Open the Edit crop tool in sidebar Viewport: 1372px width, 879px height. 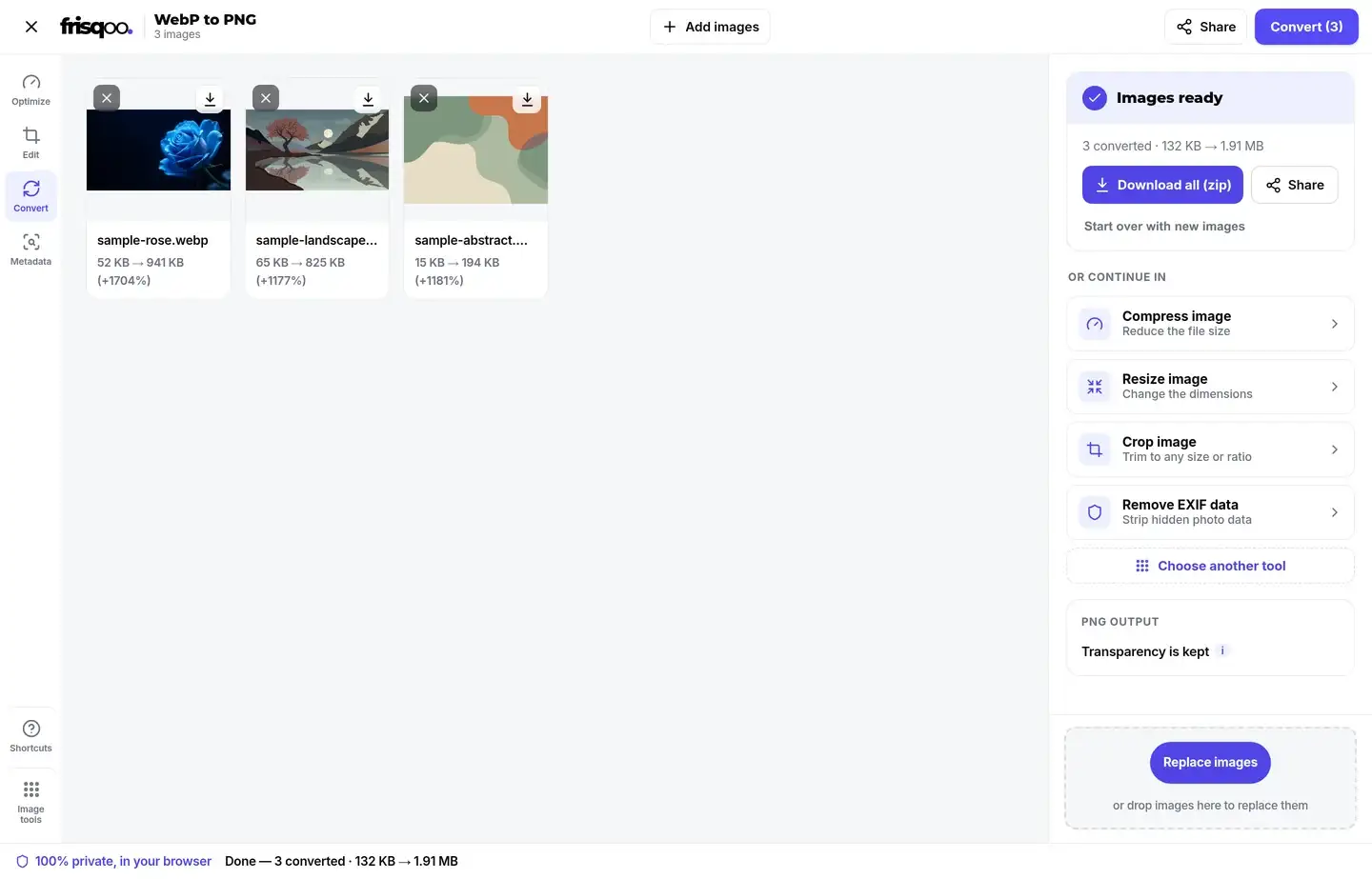pos(31,143)
